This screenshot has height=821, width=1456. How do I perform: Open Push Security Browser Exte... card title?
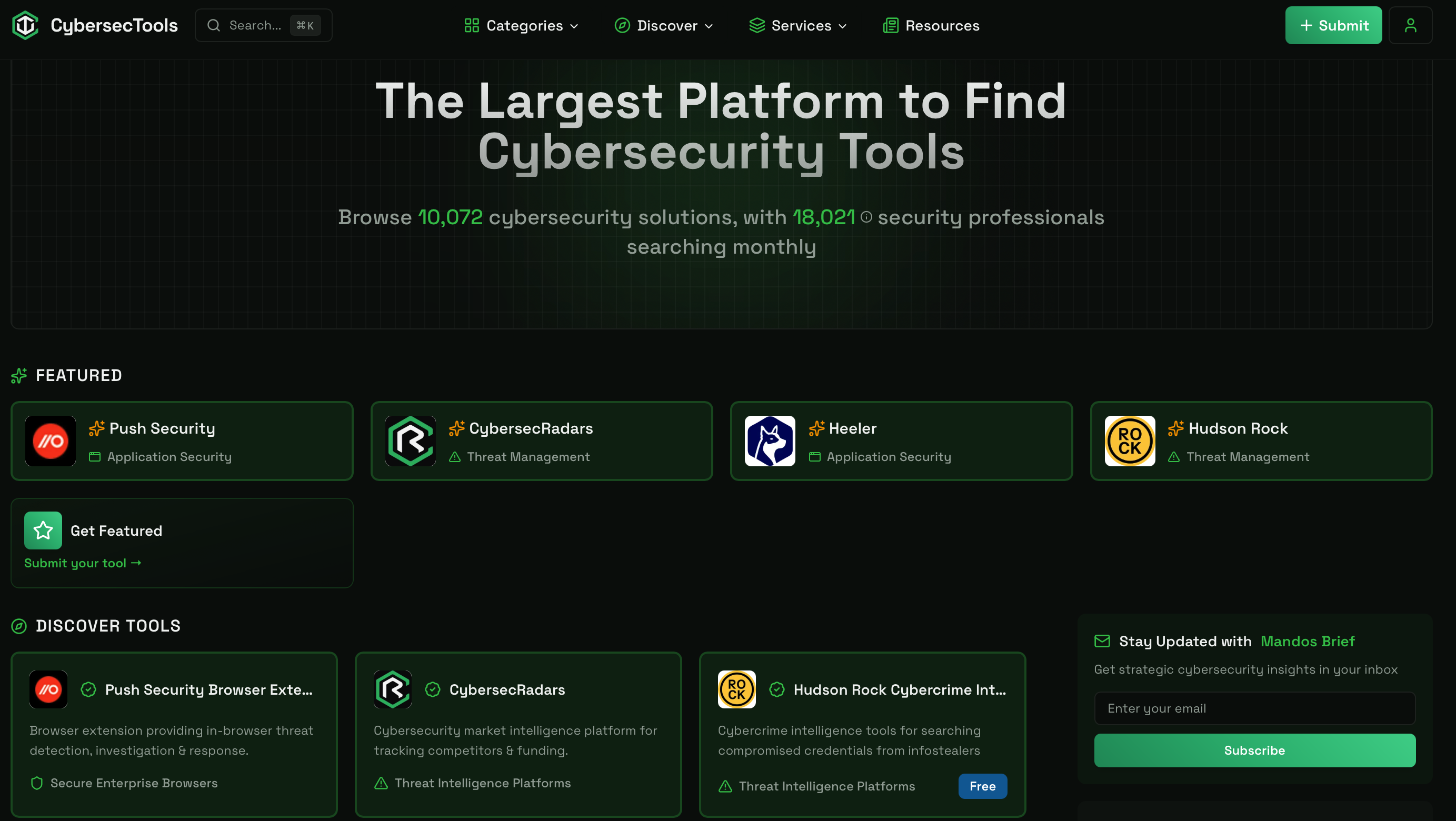click(x=208, y=689)
